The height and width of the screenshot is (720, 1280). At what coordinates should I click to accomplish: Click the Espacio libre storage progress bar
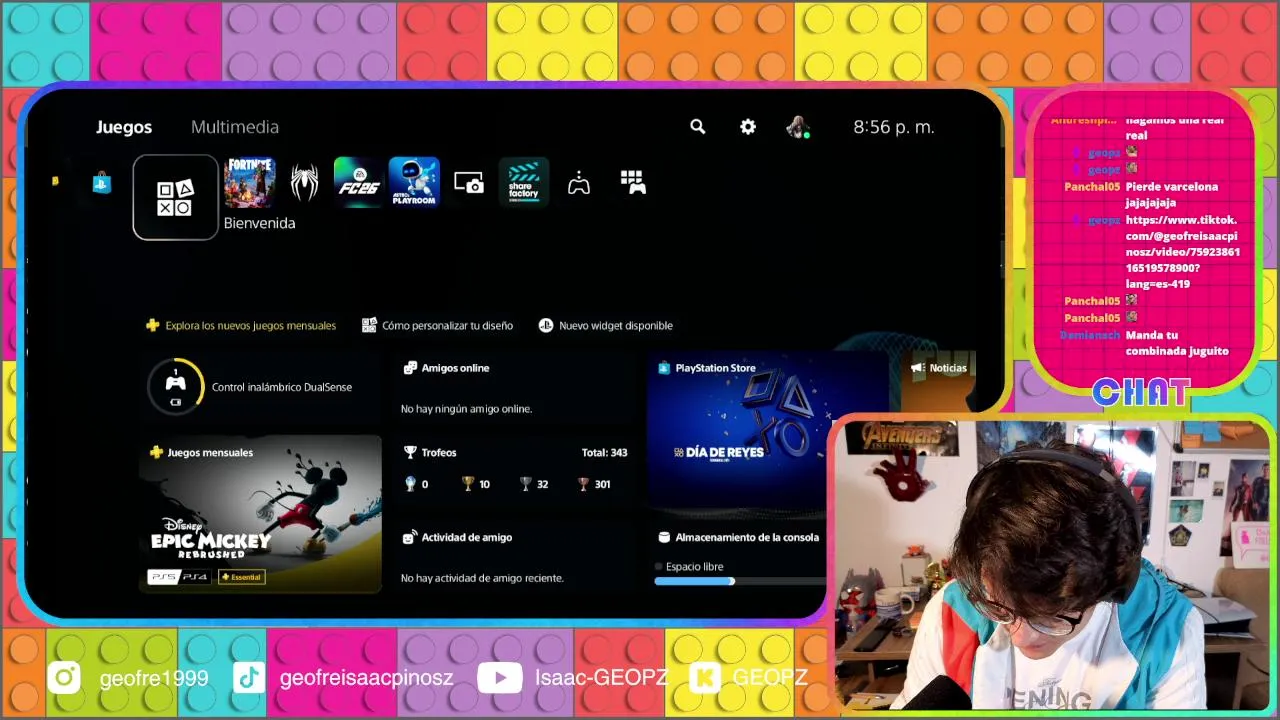coord(741,581)
